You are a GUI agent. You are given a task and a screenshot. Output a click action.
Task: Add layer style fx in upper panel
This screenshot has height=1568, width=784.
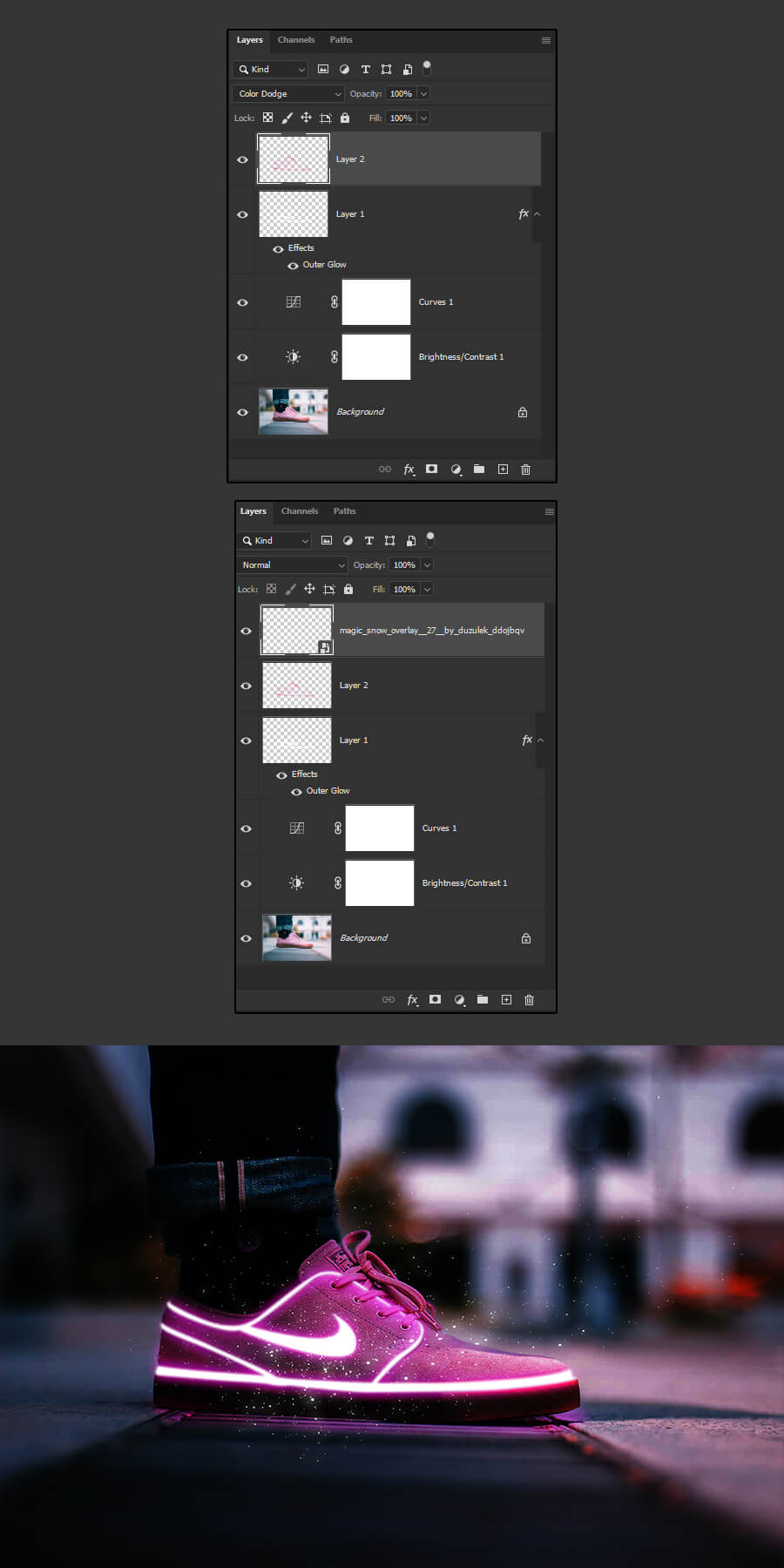pyautogui.click(x=409, y=470)
